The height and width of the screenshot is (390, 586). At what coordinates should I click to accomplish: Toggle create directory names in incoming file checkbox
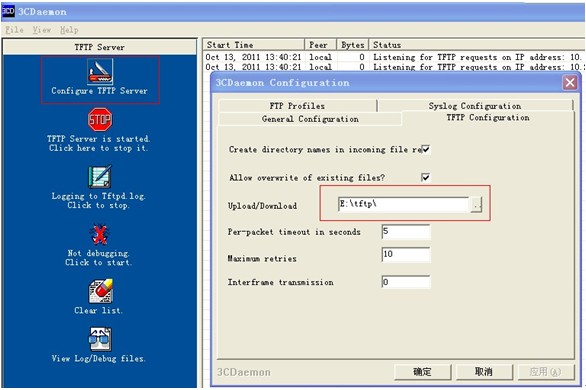point(425,149)
